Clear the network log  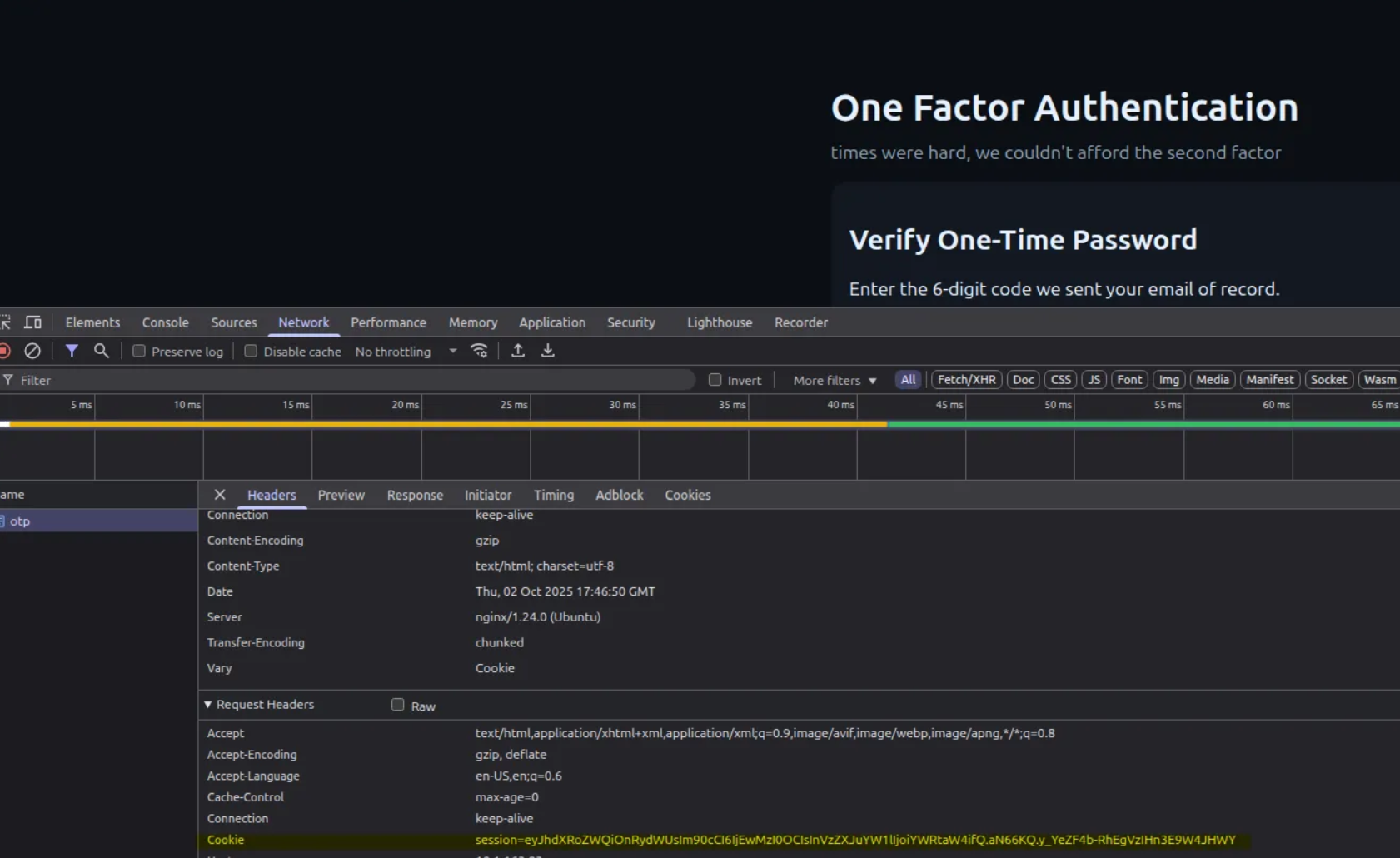(x=32, y=351)
